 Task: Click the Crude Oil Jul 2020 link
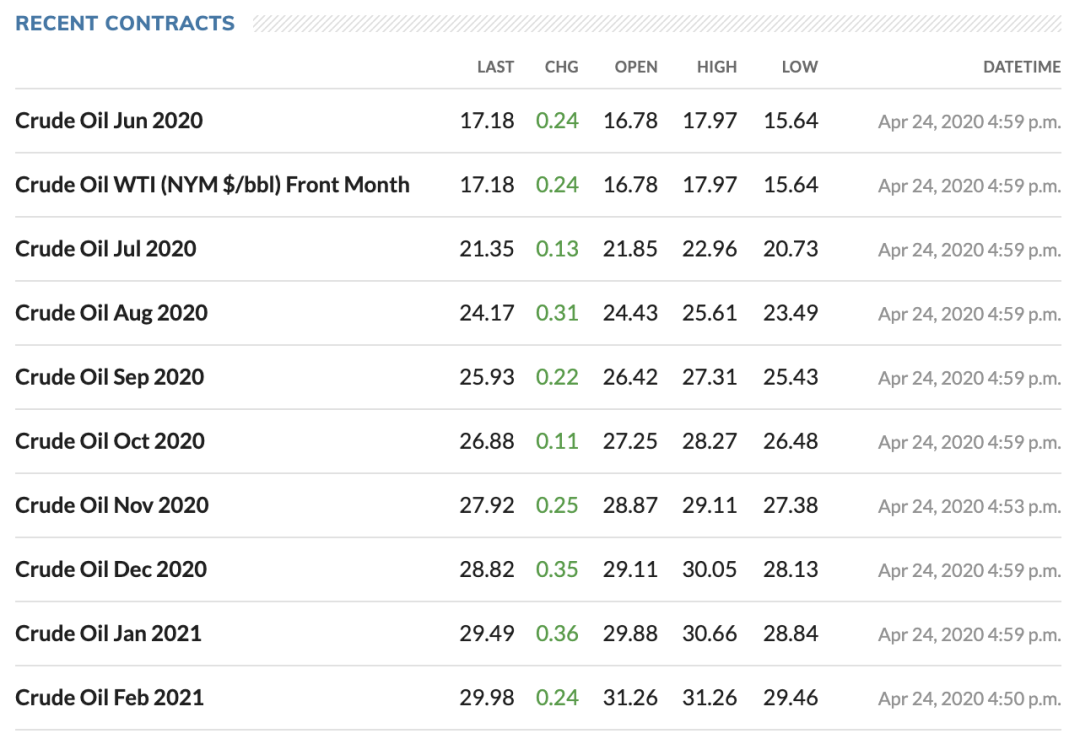(105, 249)
